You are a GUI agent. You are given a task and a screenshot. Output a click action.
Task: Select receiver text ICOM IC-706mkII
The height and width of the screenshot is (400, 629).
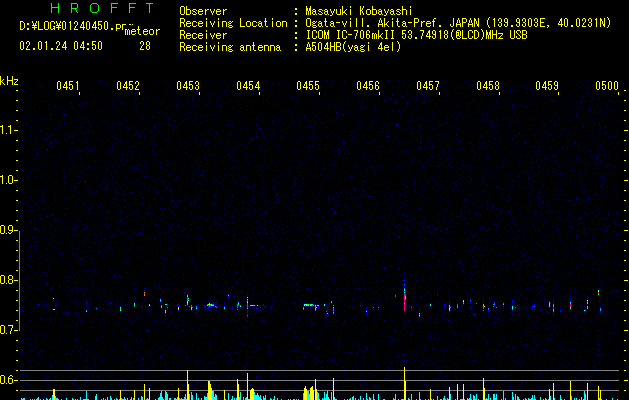click(350, 35)
